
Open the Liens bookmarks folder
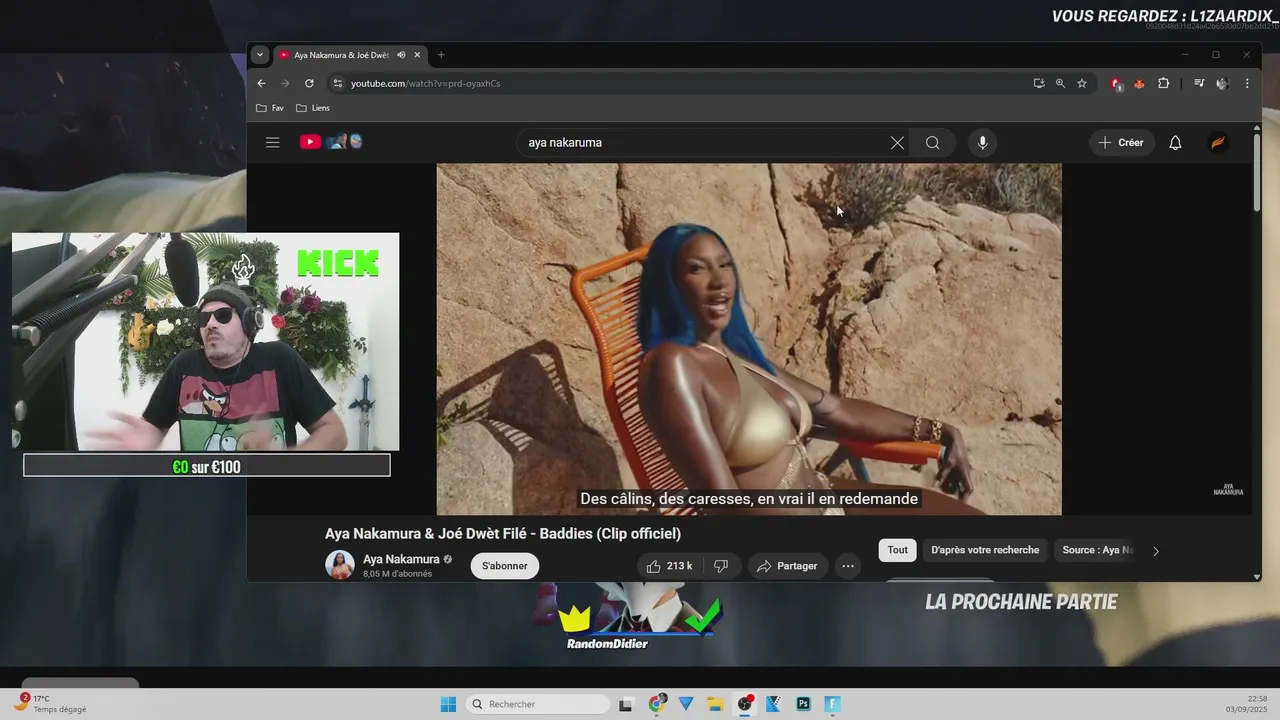click(313, 108)
